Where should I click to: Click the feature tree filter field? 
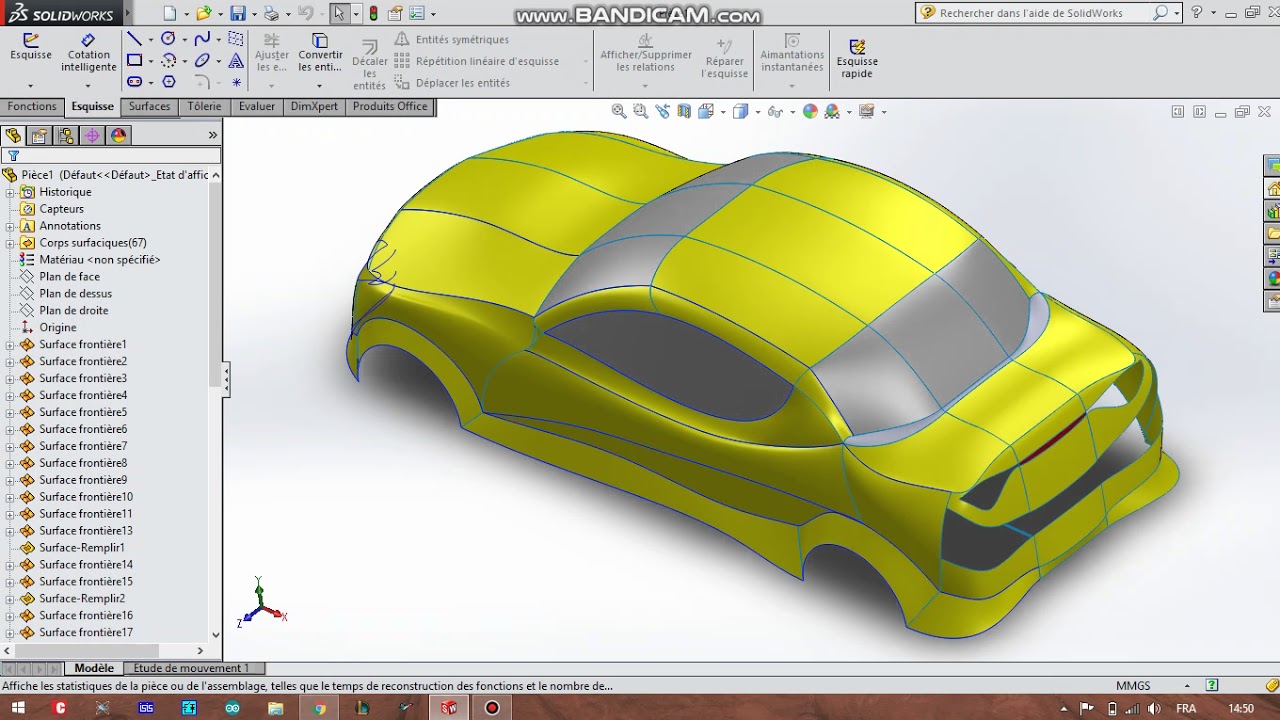(x=111, y=156)
